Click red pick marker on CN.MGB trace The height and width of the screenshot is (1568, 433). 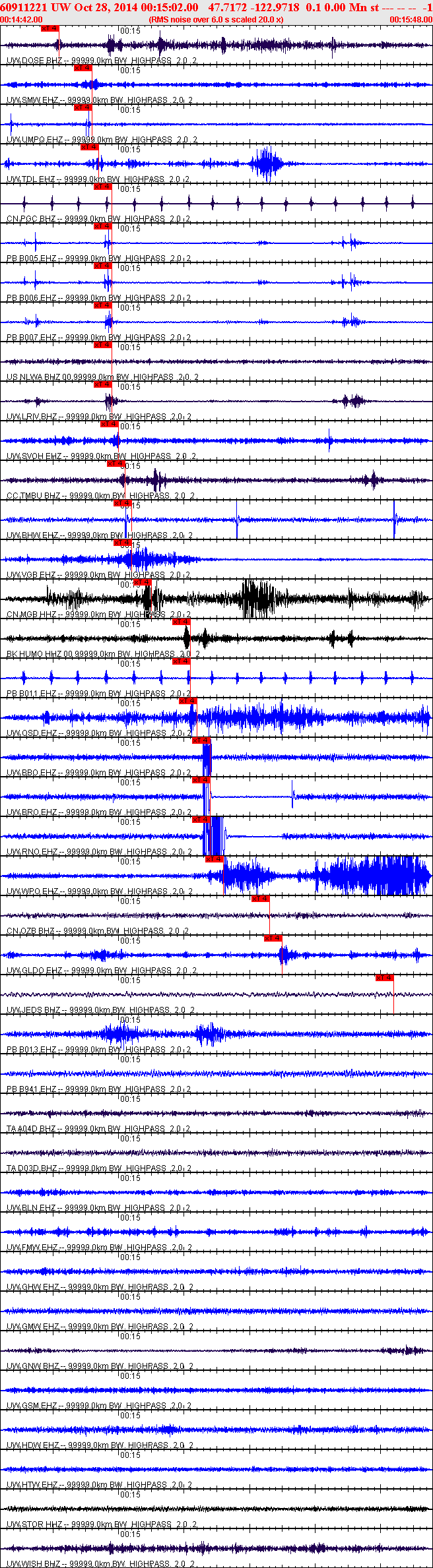[x=143, y=582]
